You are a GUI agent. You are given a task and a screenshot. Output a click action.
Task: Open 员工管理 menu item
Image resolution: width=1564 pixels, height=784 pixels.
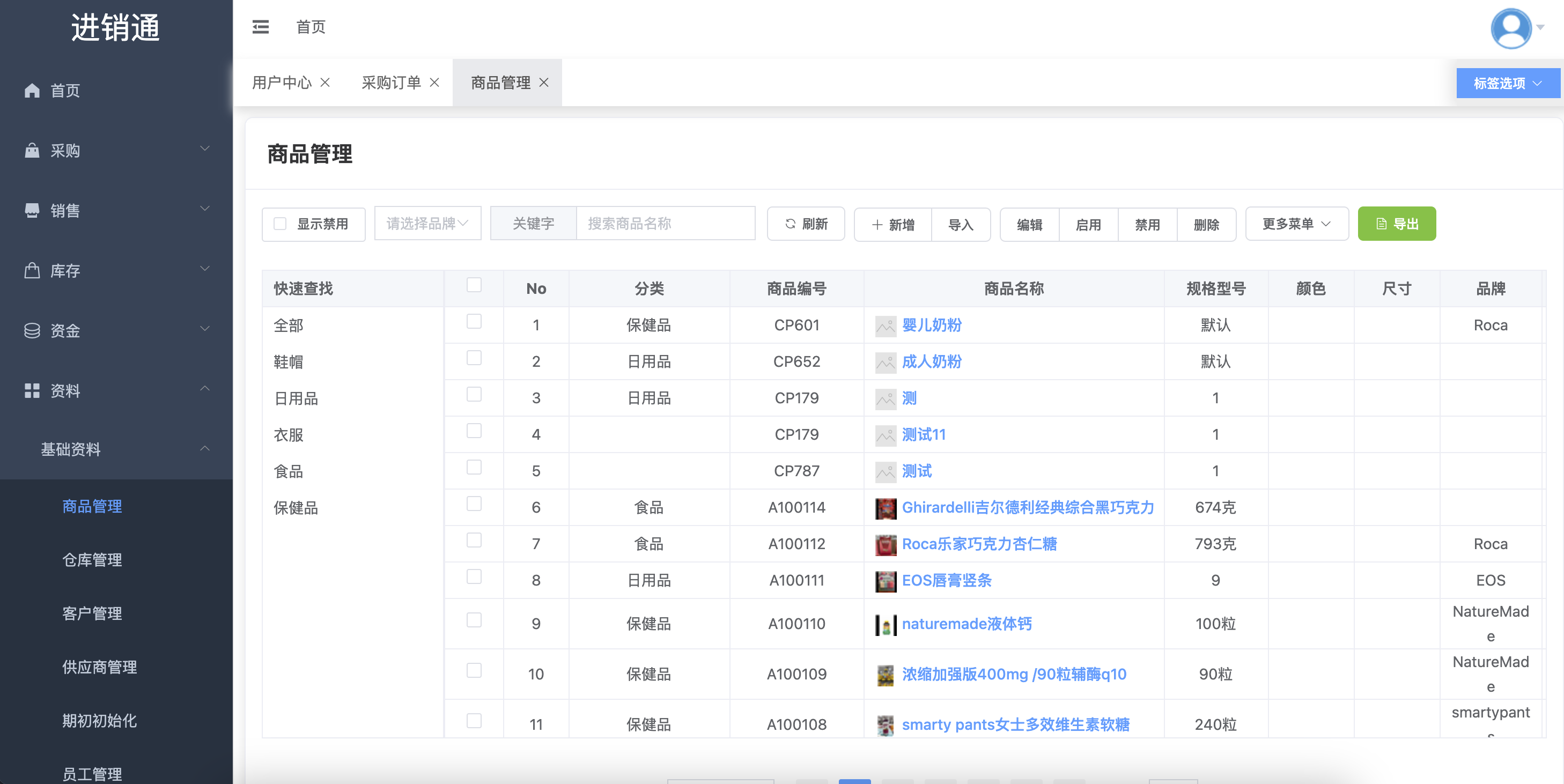pos(92,774)
